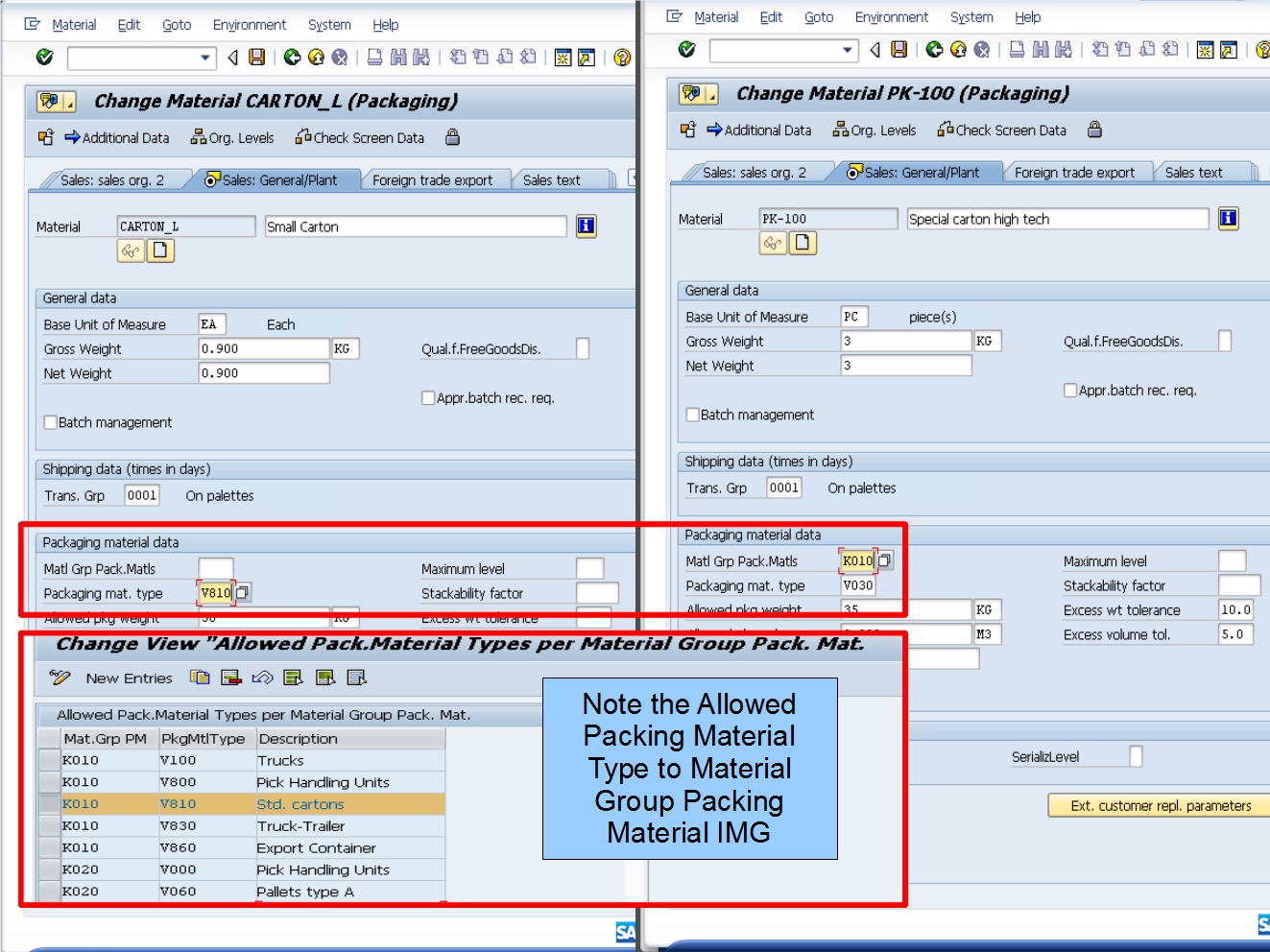Click the green Enter checkmark in CARTON_L window
The width and height of the screenshot is (1270, 952).
tap(44, 58)
